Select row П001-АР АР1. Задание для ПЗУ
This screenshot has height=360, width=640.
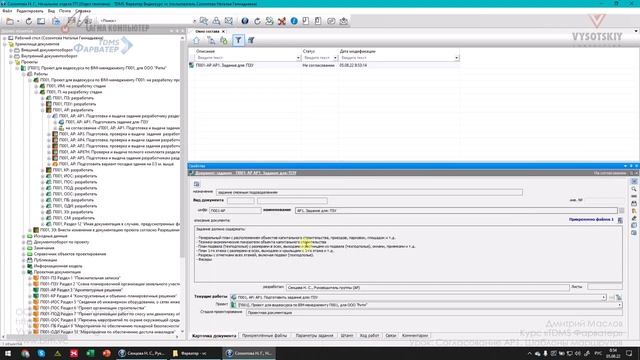pyautogui.click(x=323, y=65)
